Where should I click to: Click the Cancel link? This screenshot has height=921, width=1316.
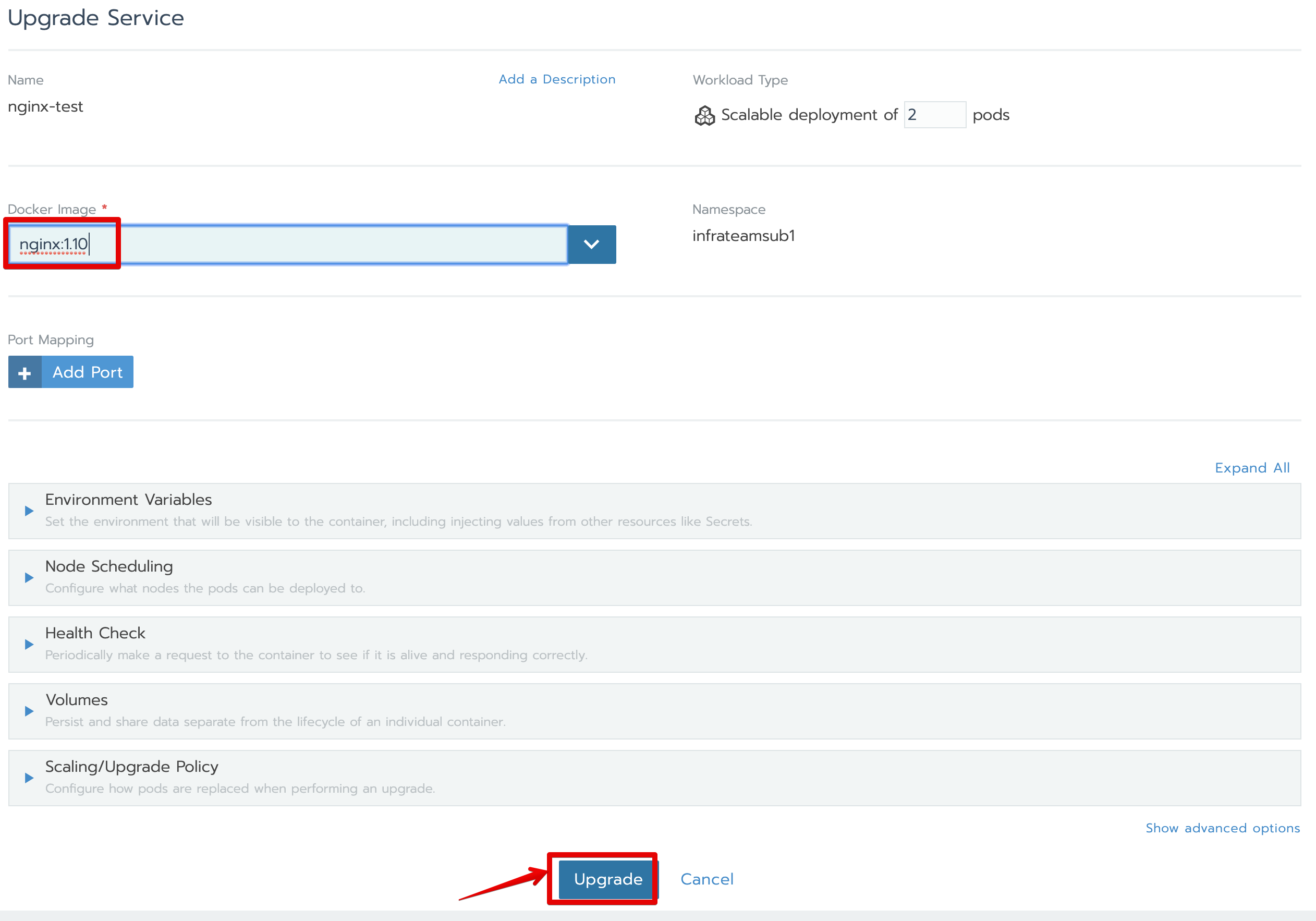[706, 879]
